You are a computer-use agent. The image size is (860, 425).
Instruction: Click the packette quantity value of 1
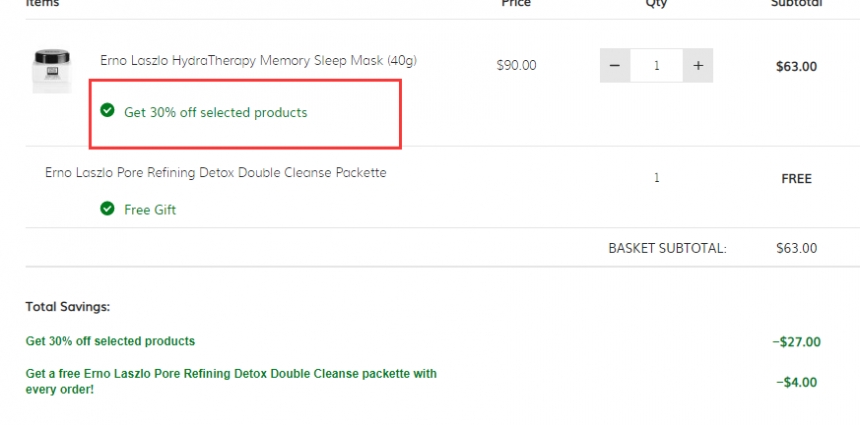(657, 178)
